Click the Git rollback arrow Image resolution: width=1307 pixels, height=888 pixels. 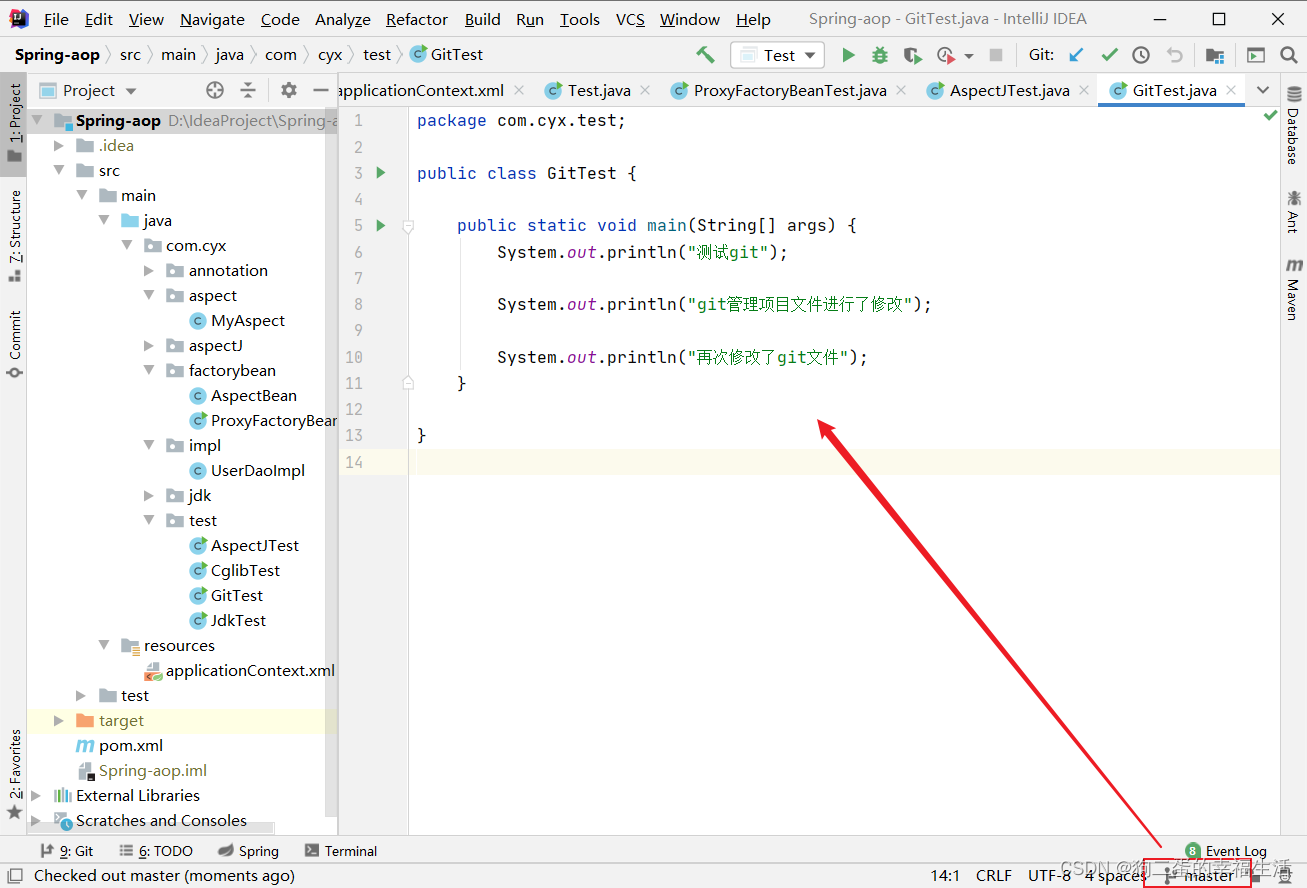[1175, 55]
